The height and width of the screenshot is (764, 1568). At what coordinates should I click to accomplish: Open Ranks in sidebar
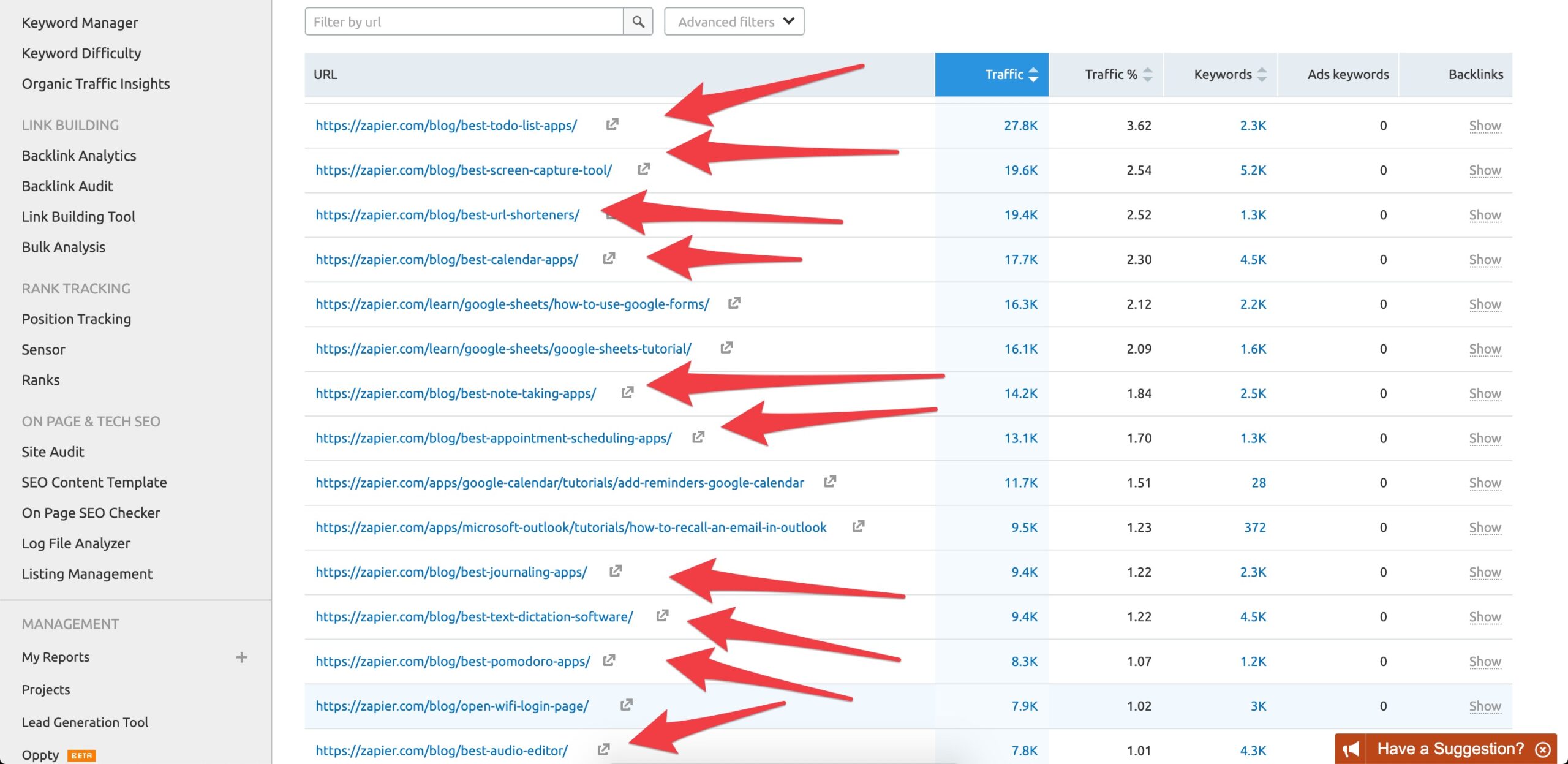click(x=41, y=380)
